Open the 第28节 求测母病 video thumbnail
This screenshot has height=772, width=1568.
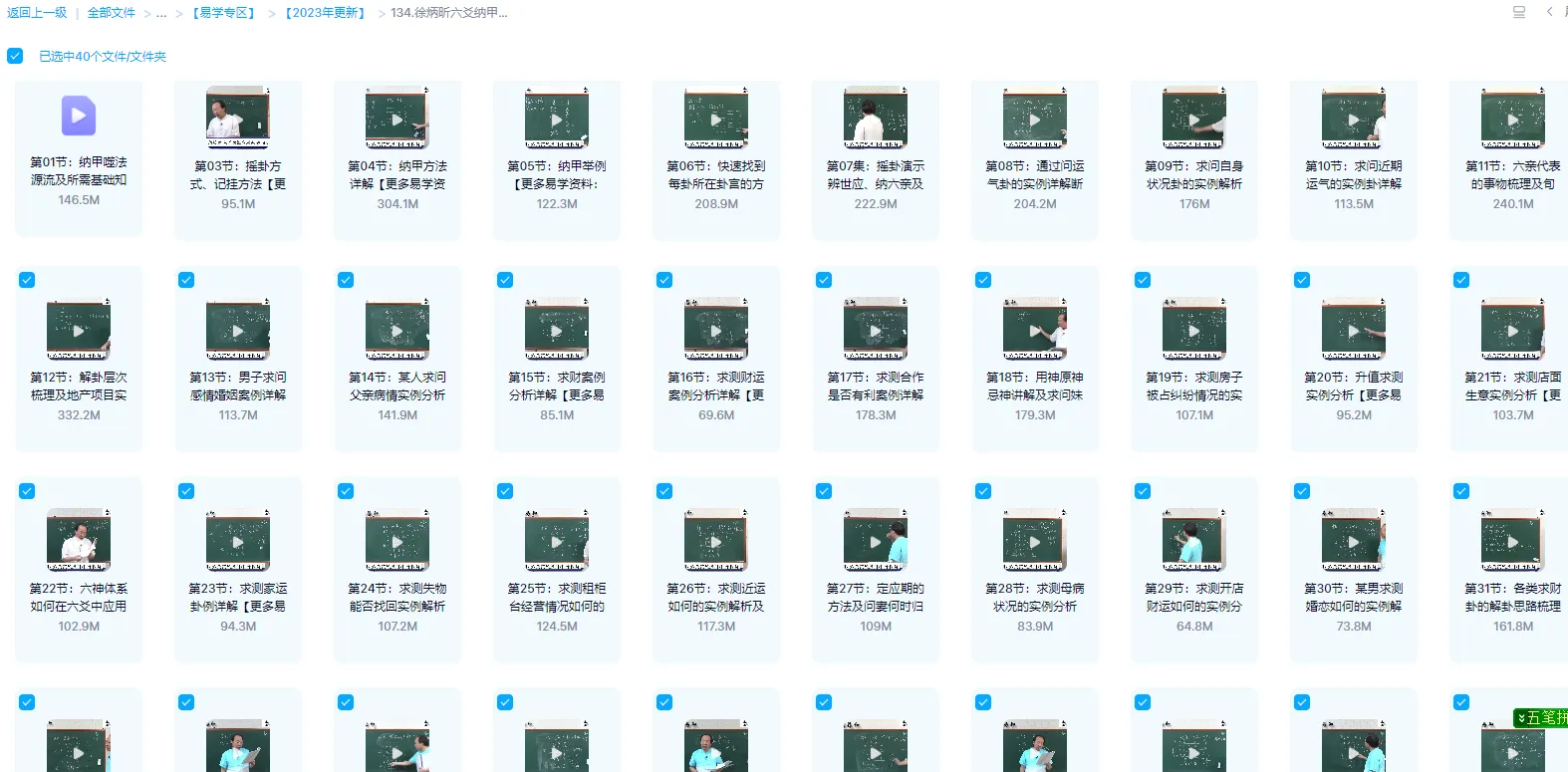point(1035,540)
